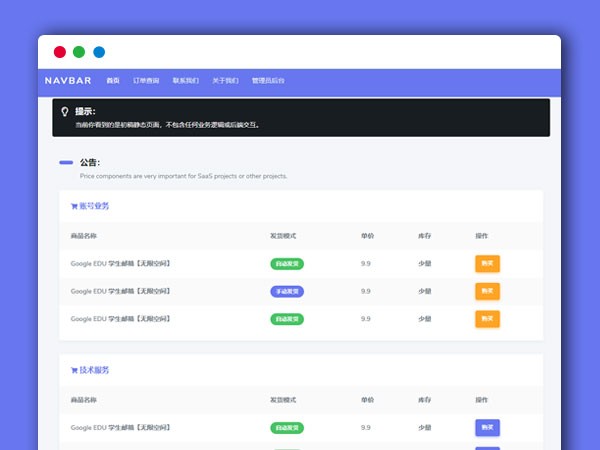Click the cart icon beside 技术服务
Viewport: 600px width, 450px height.
click(x=74, y=371)
